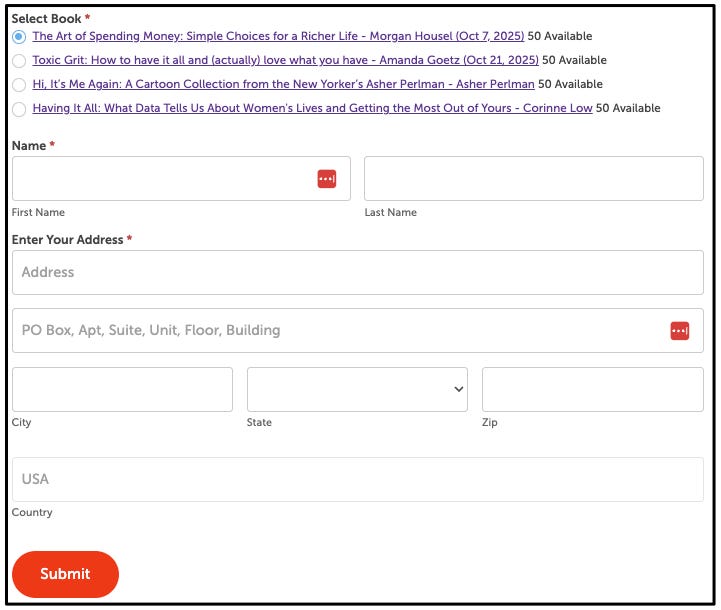
Task: Click the Name field label
Action: [29, 146]
